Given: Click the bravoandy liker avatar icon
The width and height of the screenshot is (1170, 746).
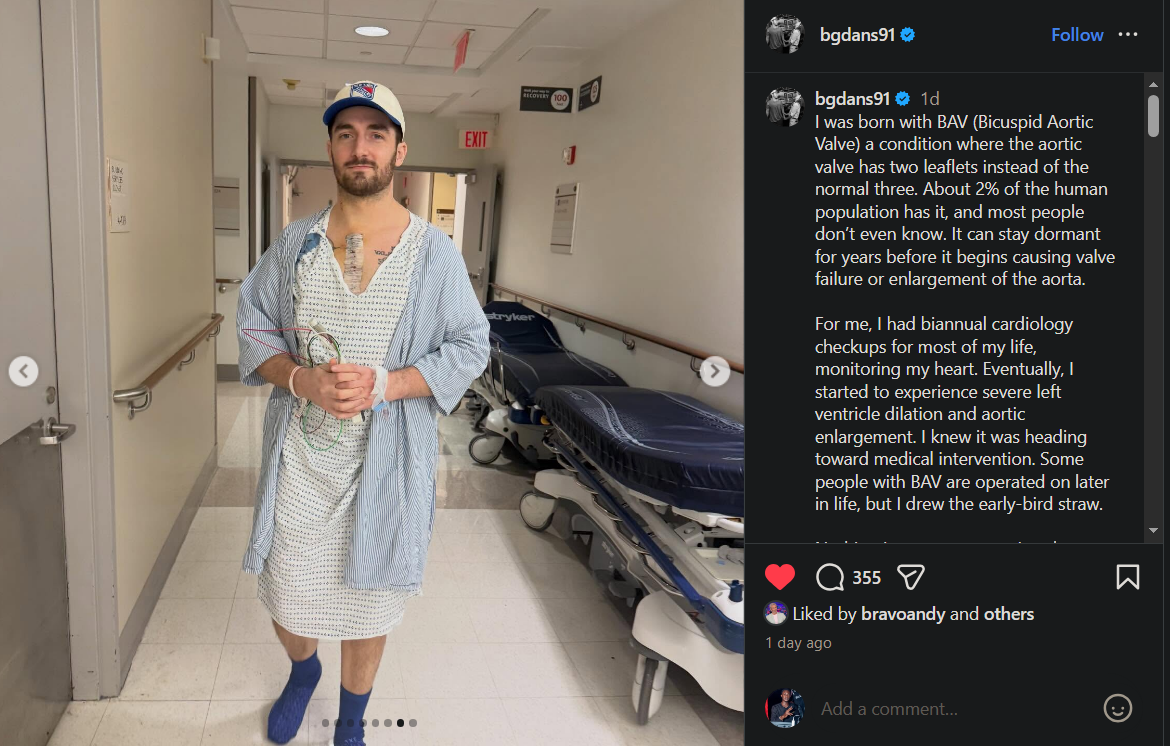Looking at the screenshot, I should coord(776,613).
